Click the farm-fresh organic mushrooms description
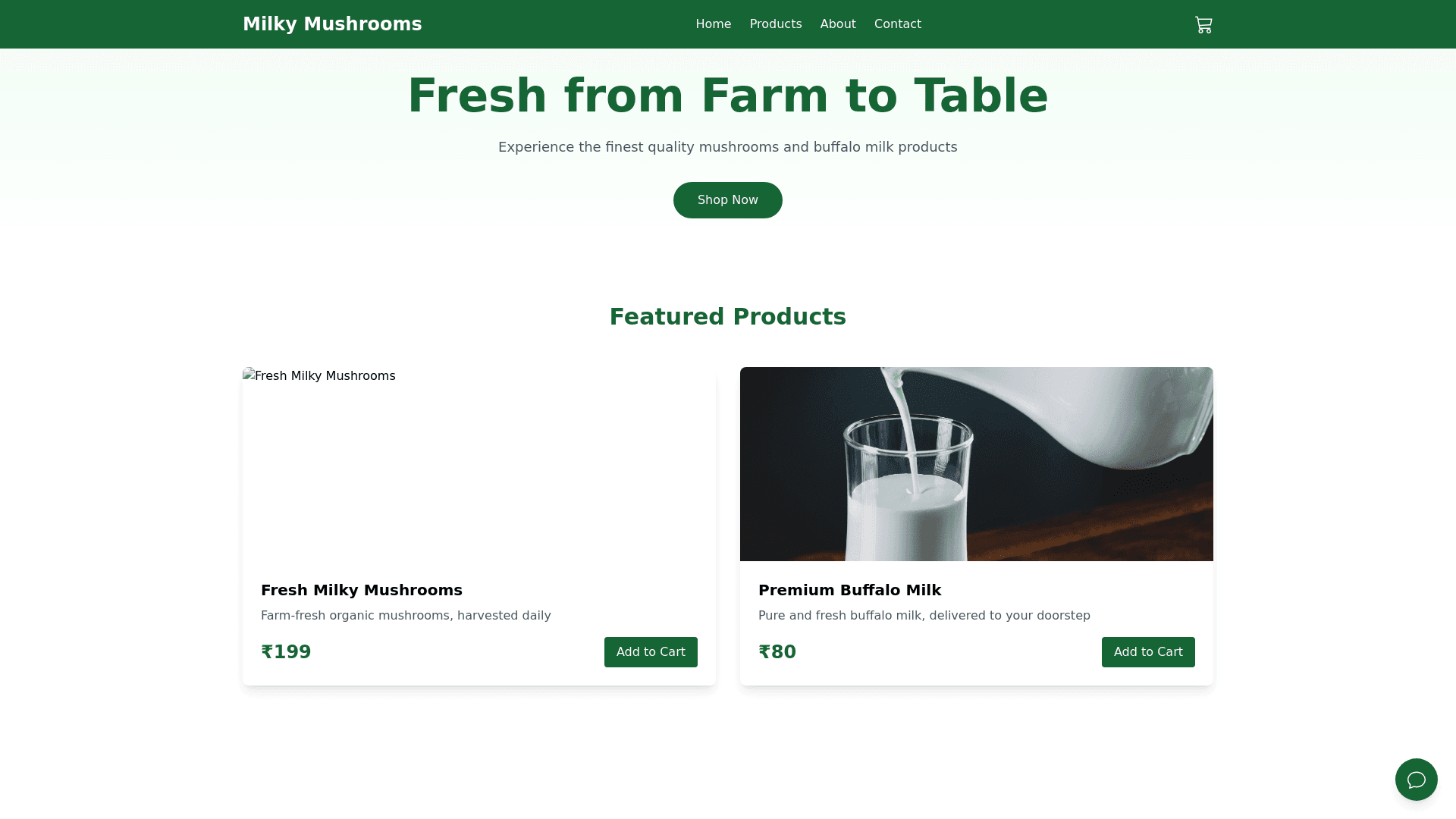The image size is (1456, 819). 406,616
